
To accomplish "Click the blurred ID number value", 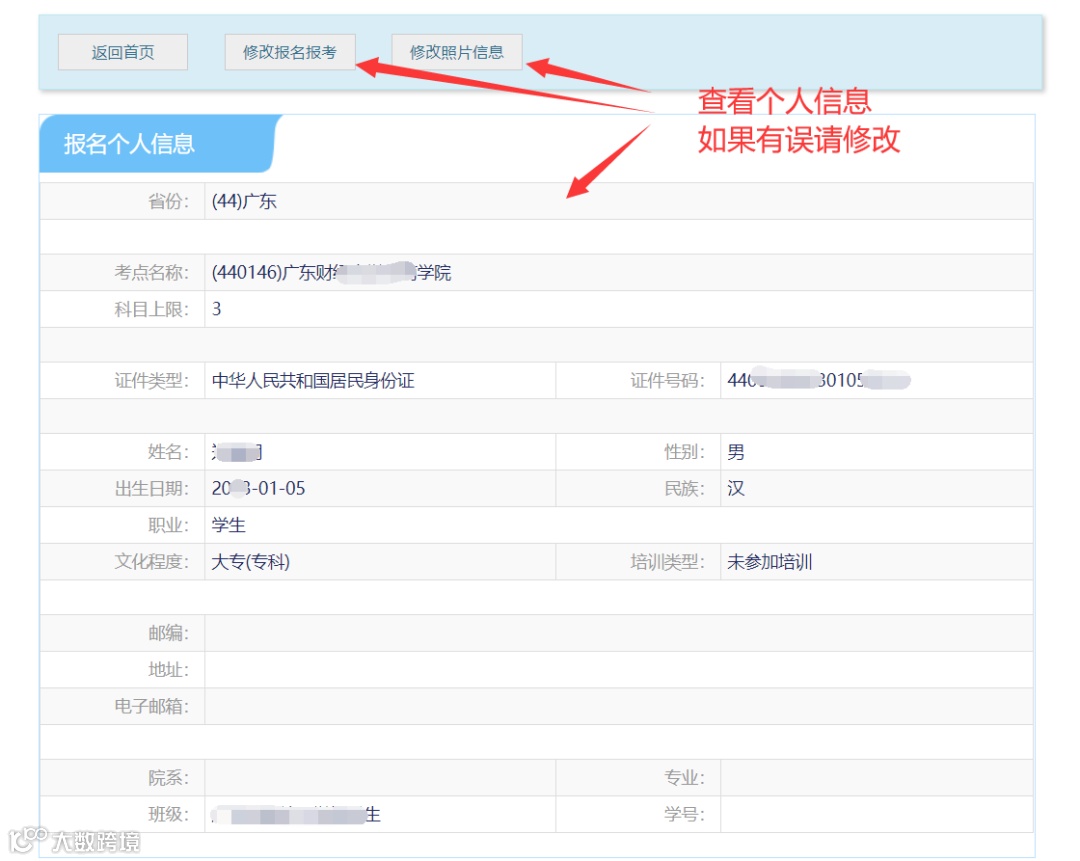I will coord(819,380).
